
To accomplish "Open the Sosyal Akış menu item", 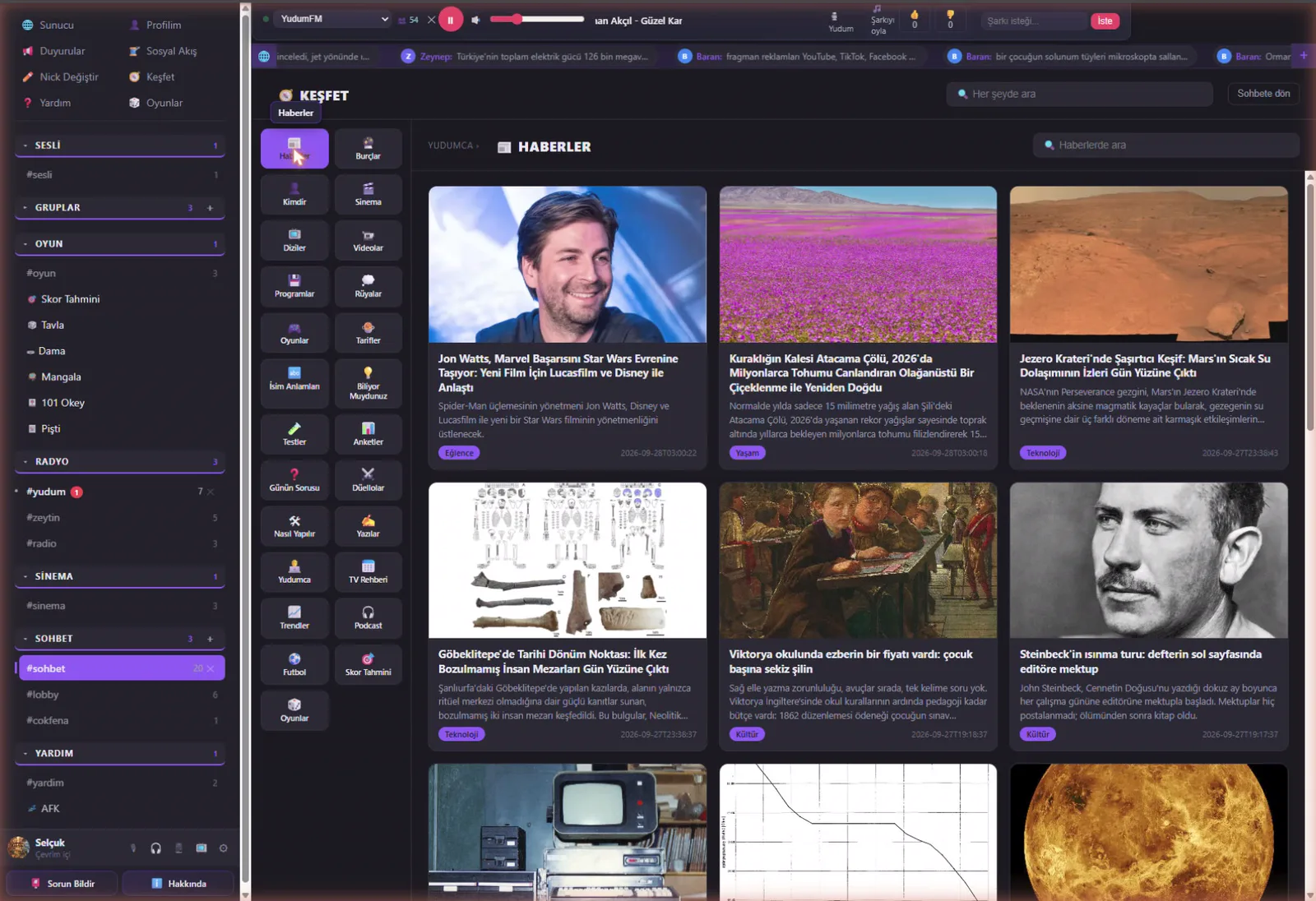I will pyautogui.click(x=163, y=51).
